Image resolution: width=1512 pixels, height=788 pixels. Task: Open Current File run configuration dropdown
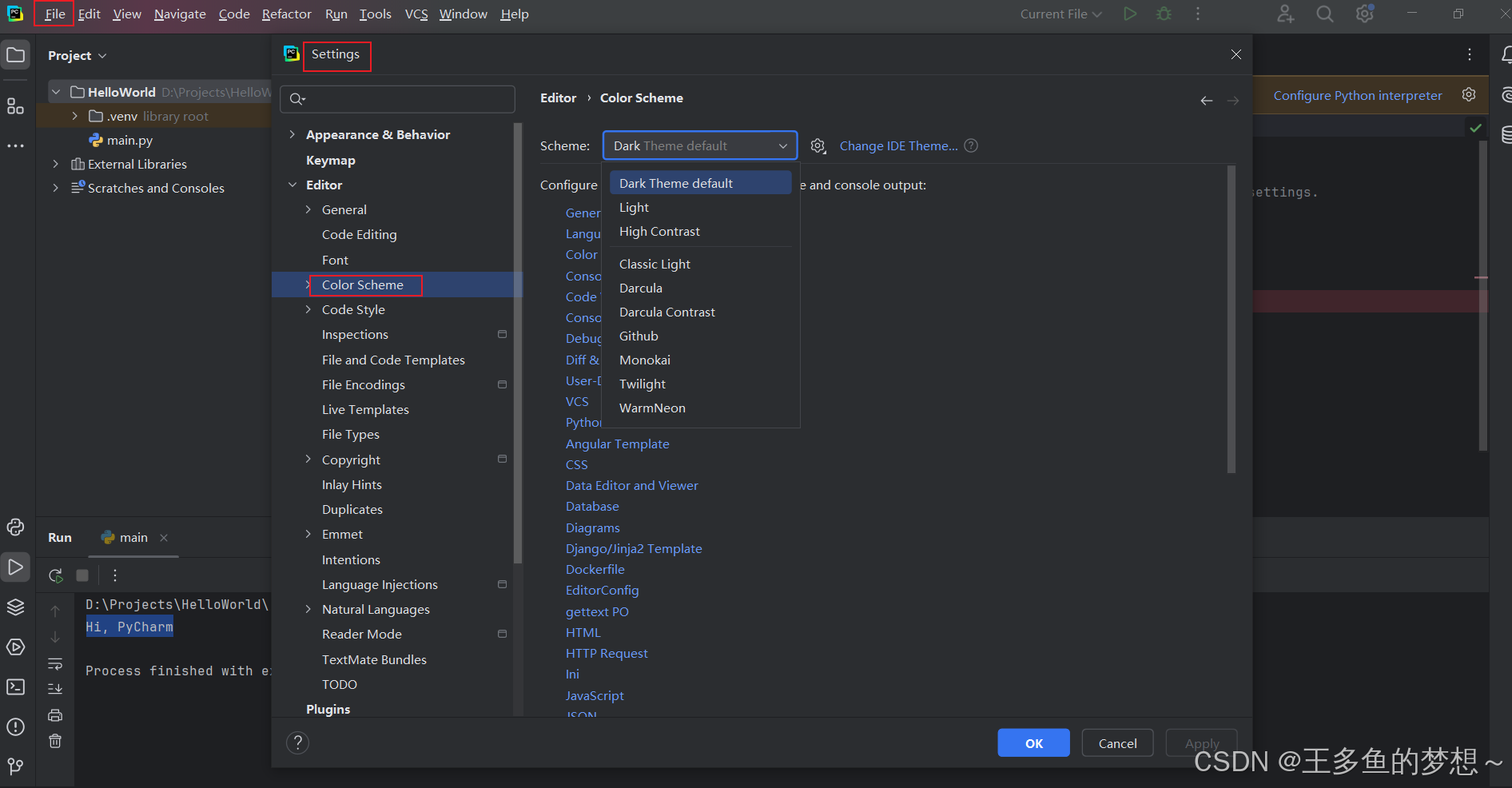click(x=1060, y=14)
